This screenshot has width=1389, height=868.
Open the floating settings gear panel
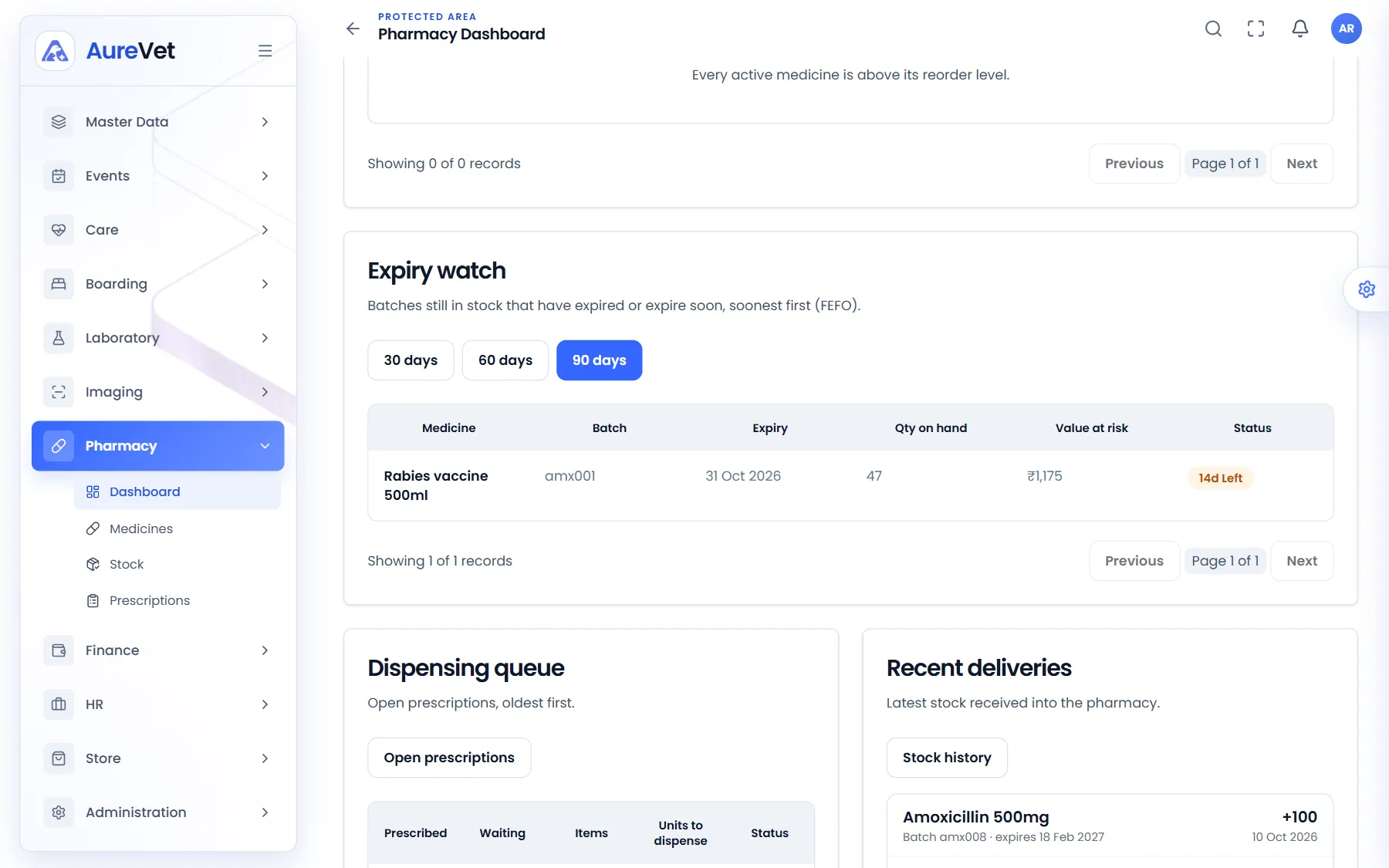tap(1367, 289)
